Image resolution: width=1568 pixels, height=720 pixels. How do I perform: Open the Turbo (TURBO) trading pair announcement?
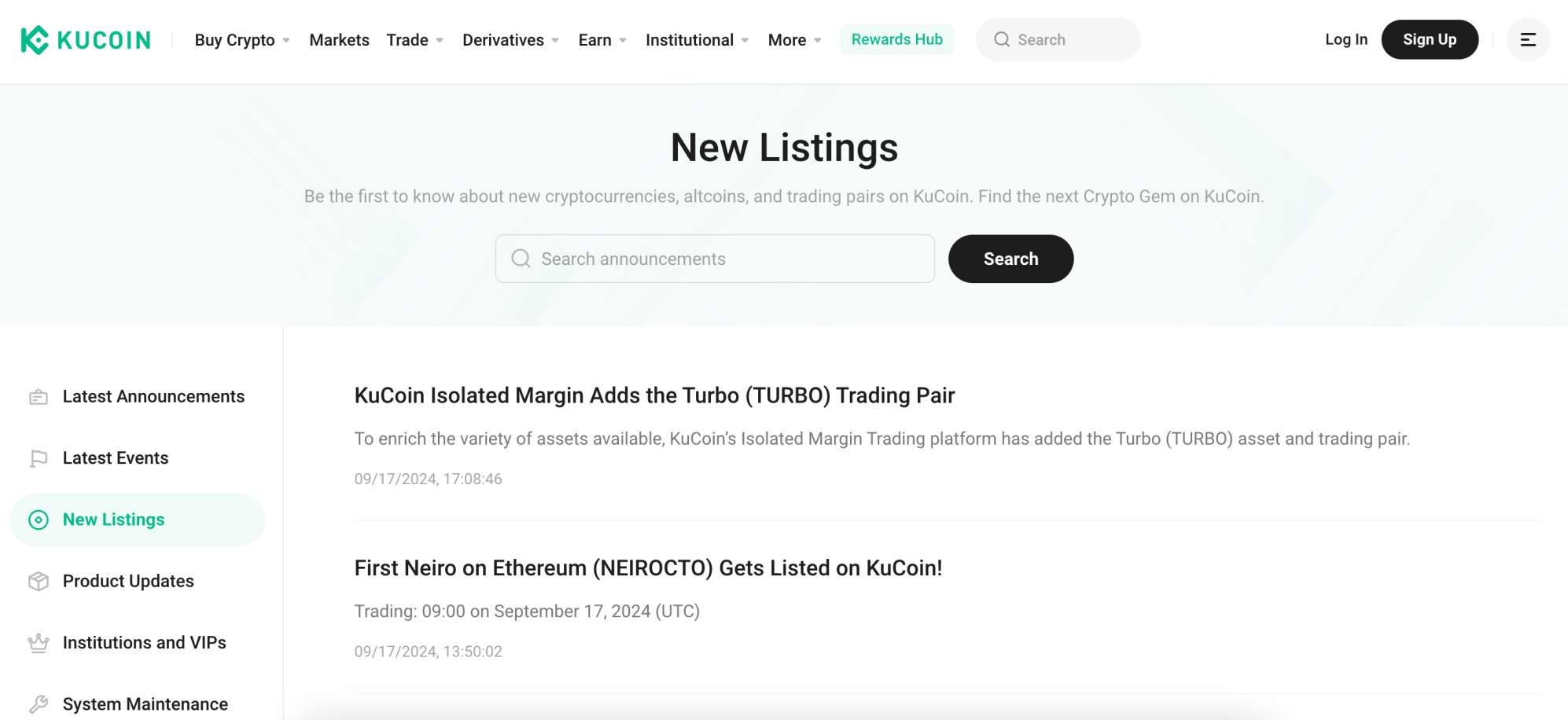point(653,395)
